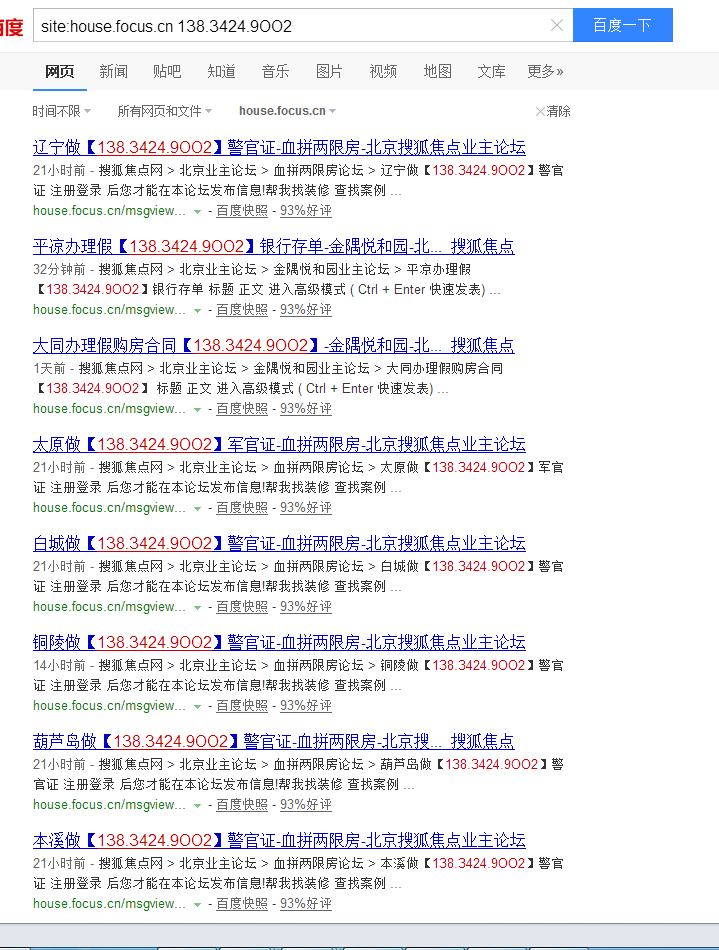Open the 视频 tab

pyautogui.click(x=383, y=71)
